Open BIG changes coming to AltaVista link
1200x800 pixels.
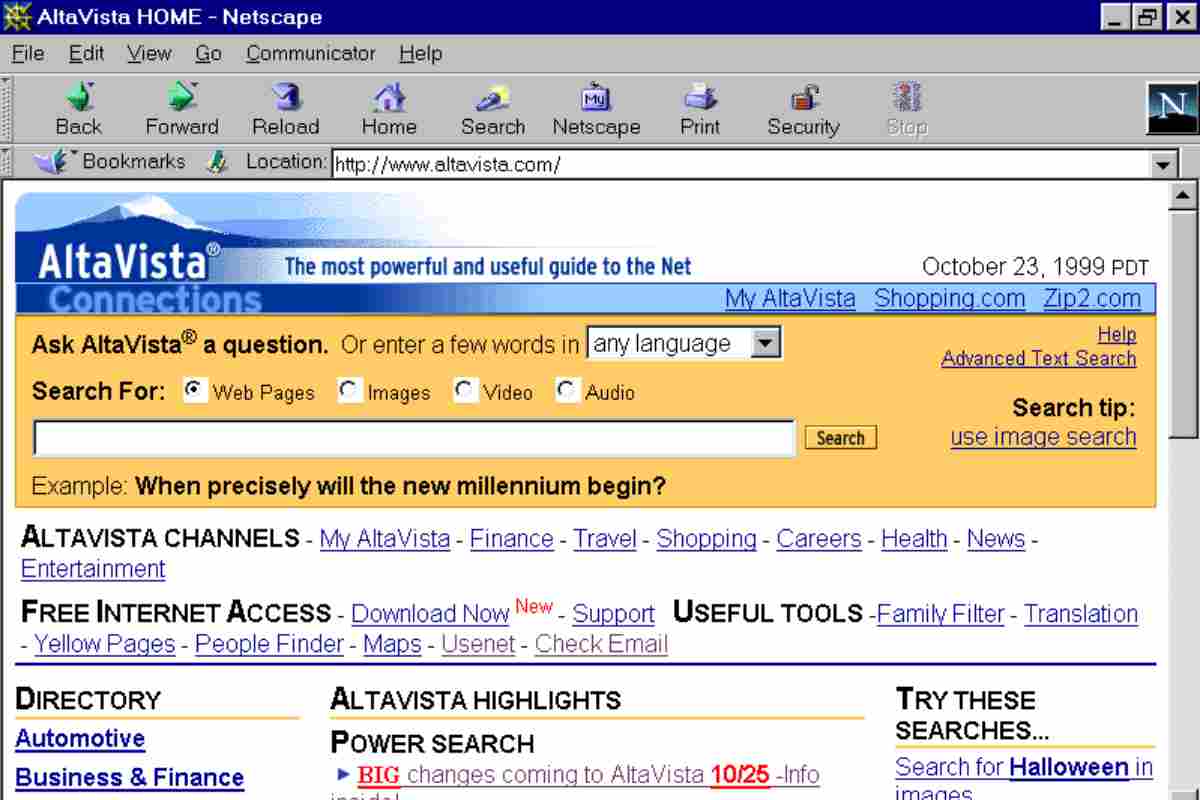(x=588, y=774)
